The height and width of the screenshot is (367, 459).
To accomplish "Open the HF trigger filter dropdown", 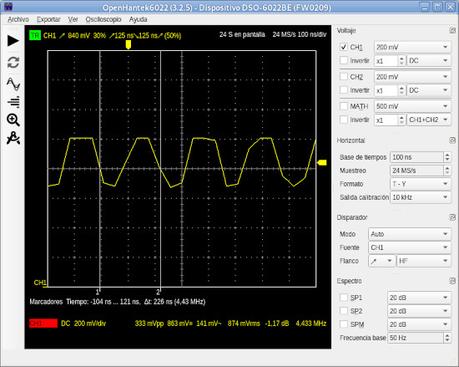I will coord(423,261).
